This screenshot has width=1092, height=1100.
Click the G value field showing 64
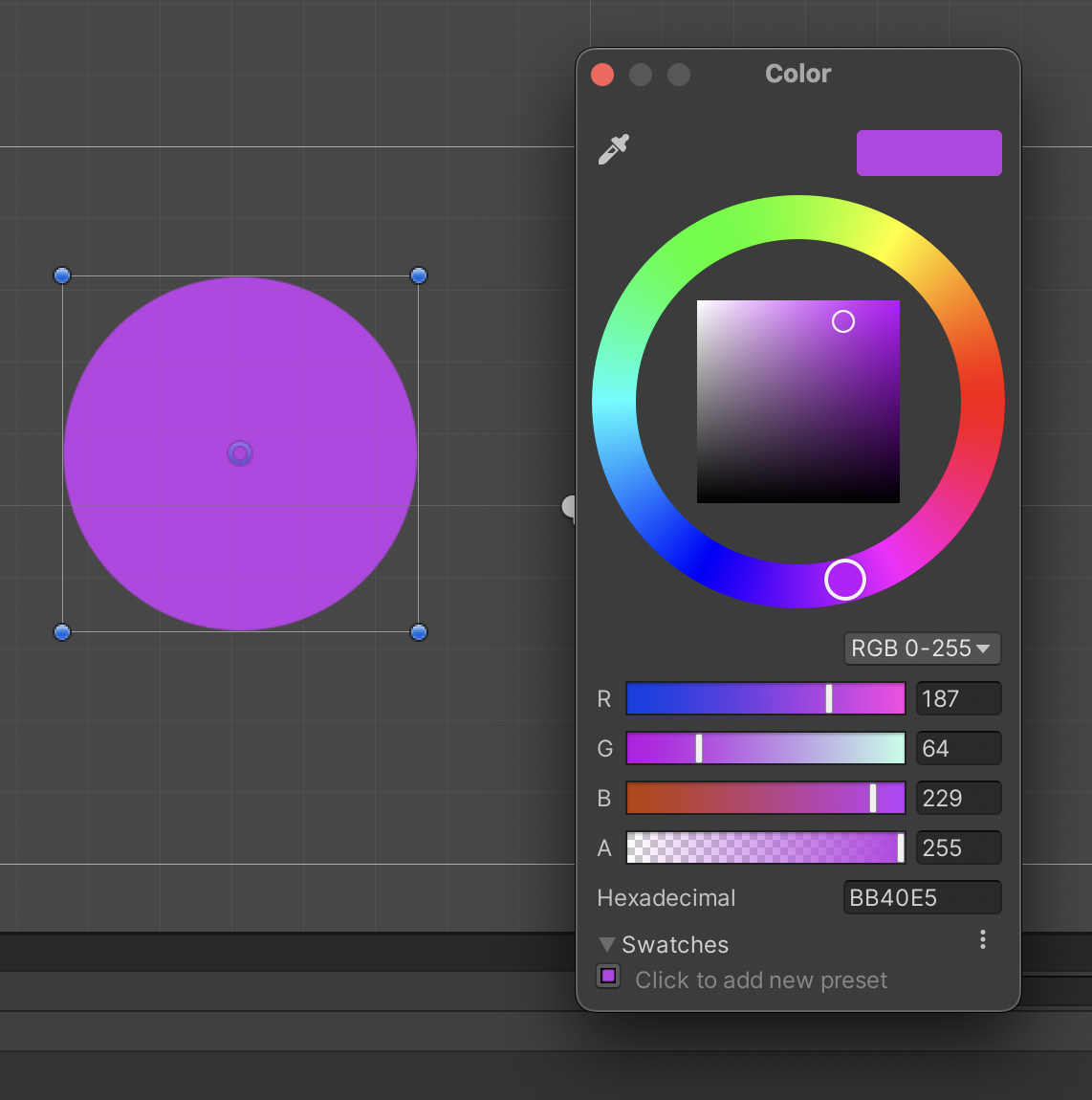pos(958,749)
